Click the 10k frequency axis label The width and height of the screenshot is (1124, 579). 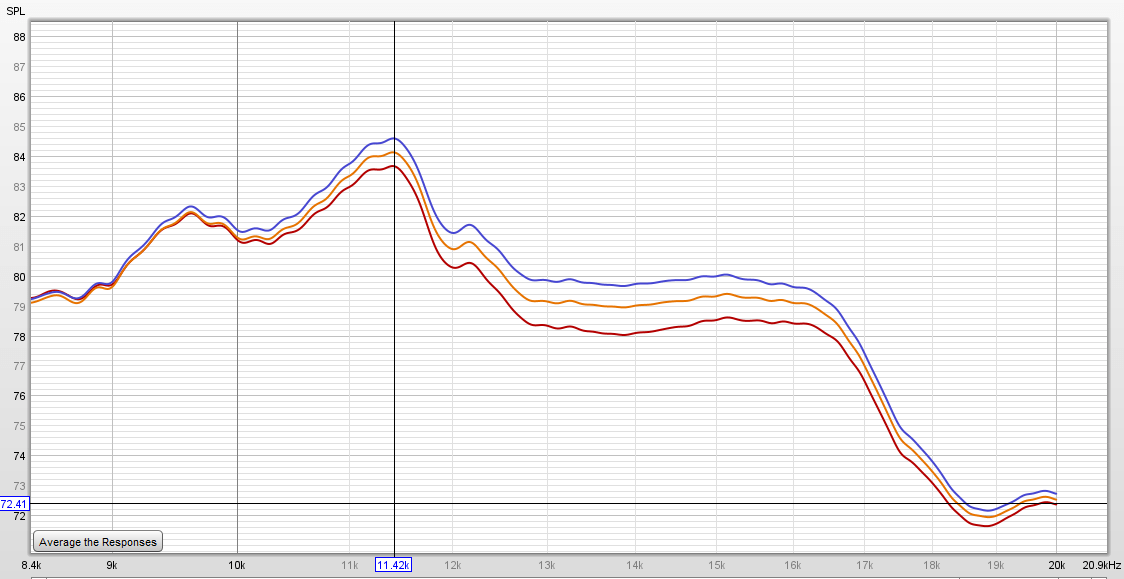click(x=237, y=565)
